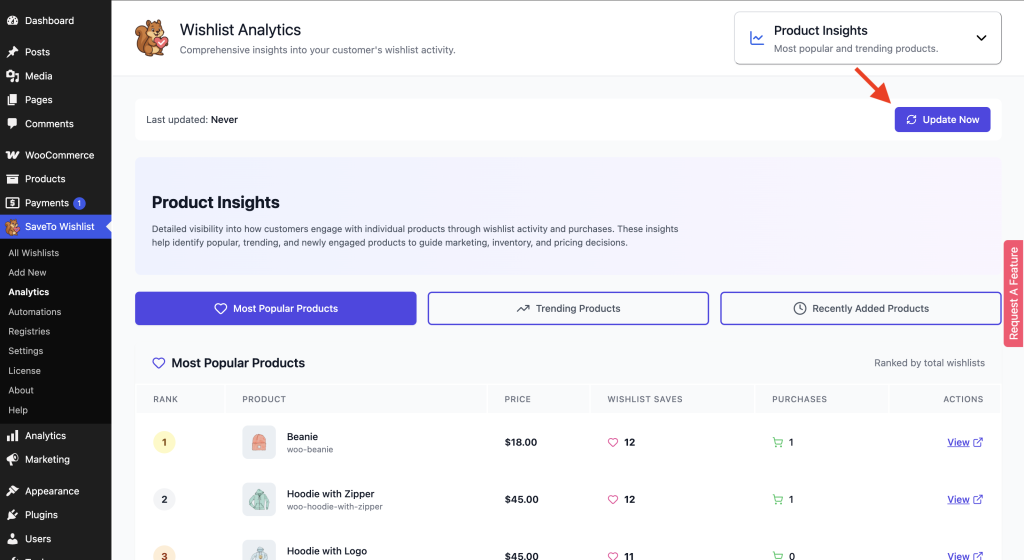Click the RANK column header
This screenshot has width=1024, height=560.
[165, 399]
